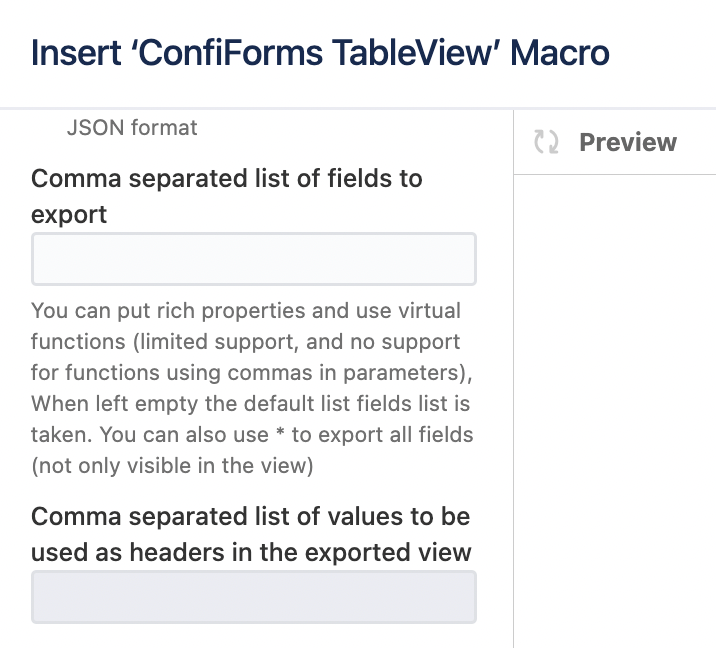
Task: Click the empty preview pane area
Action: (x=615, y=411)
